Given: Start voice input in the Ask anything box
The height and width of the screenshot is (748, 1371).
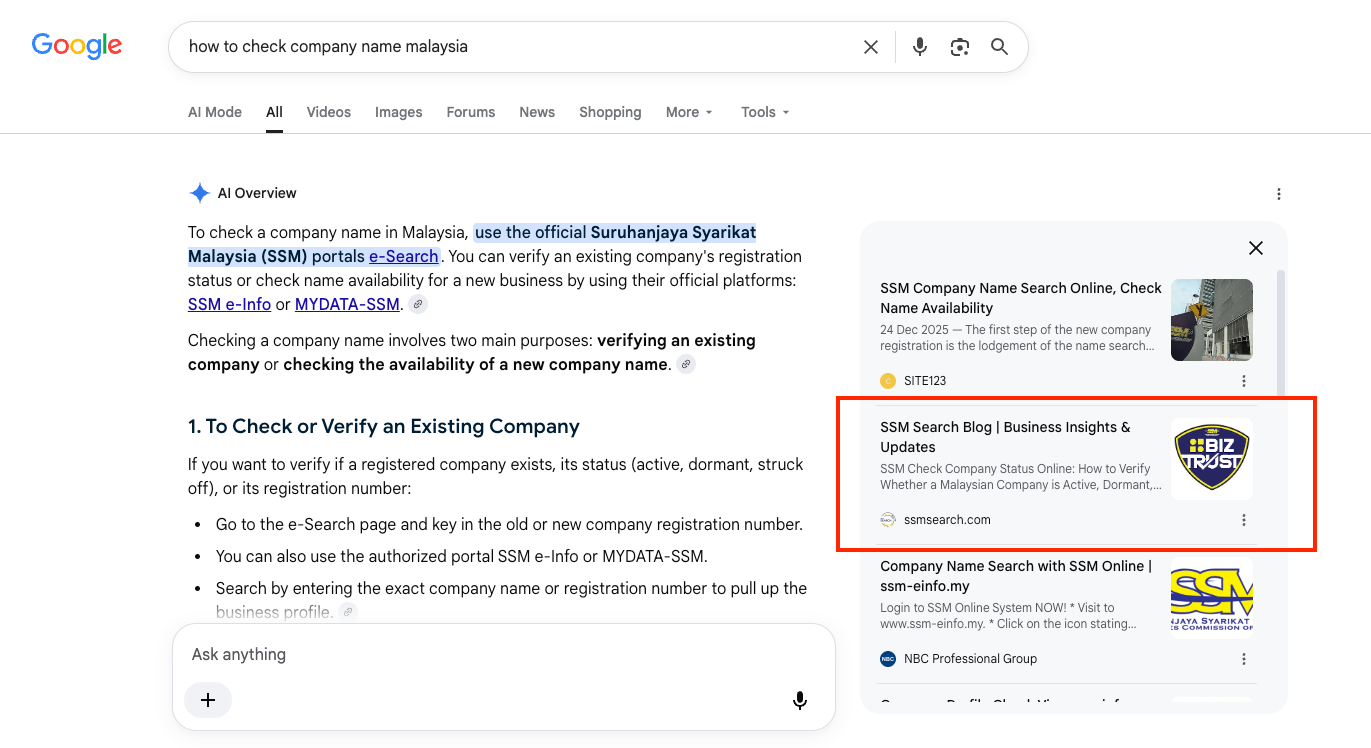Looking at the screenshot, I should 800,700.
